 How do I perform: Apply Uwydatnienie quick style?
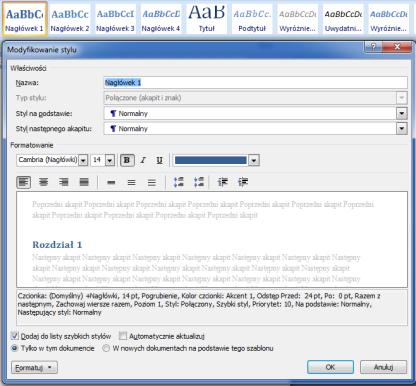[343, 19]
